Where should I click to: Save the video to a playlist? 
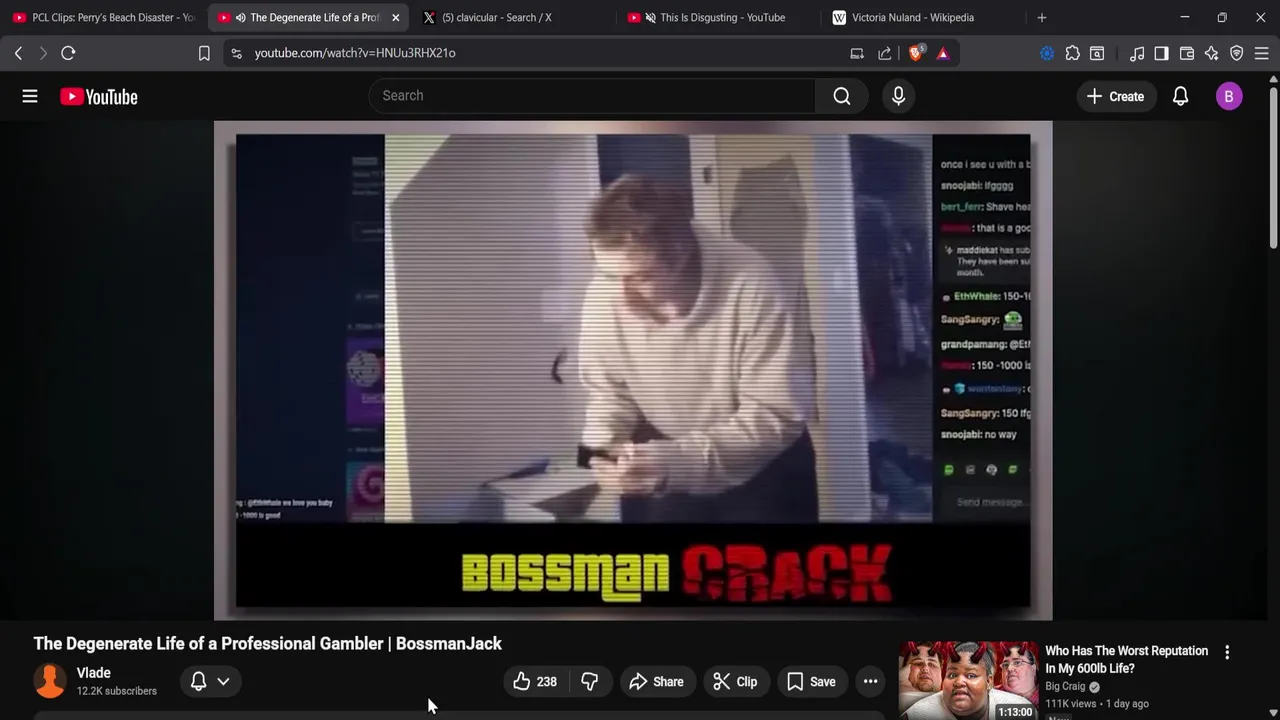(811, 682)
